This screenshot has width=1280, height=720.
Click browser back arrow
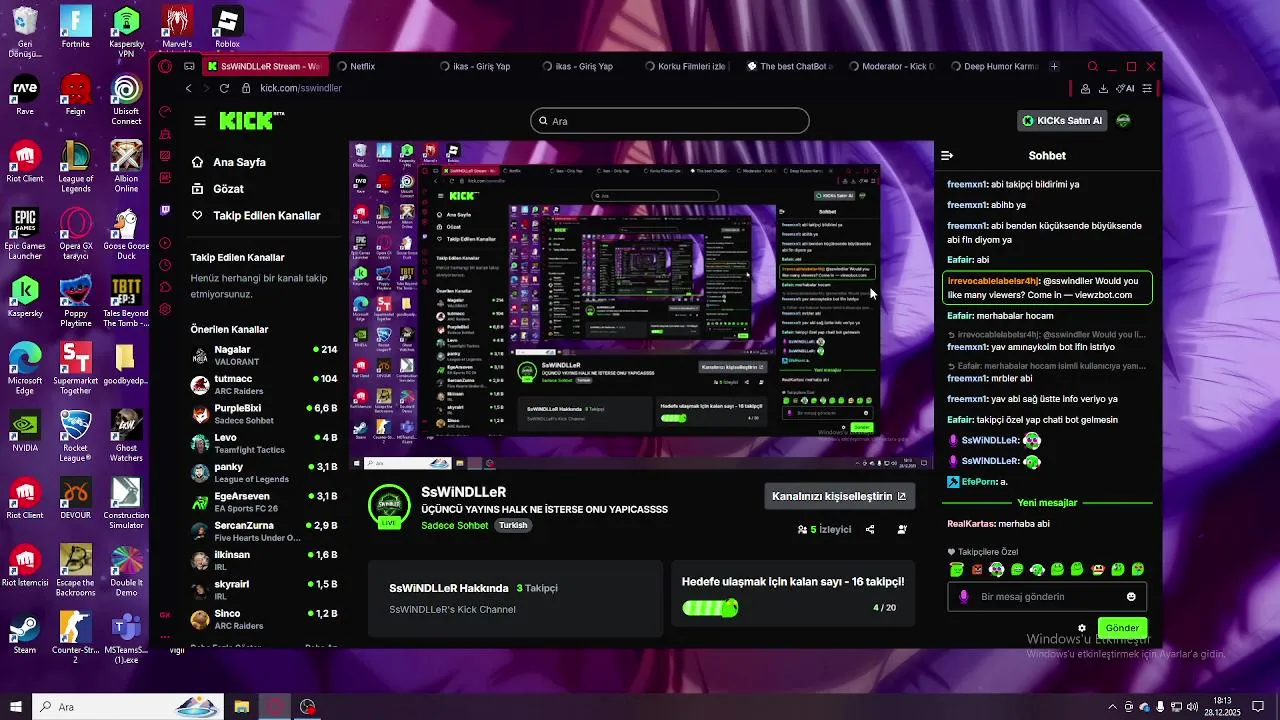(188, 88)
